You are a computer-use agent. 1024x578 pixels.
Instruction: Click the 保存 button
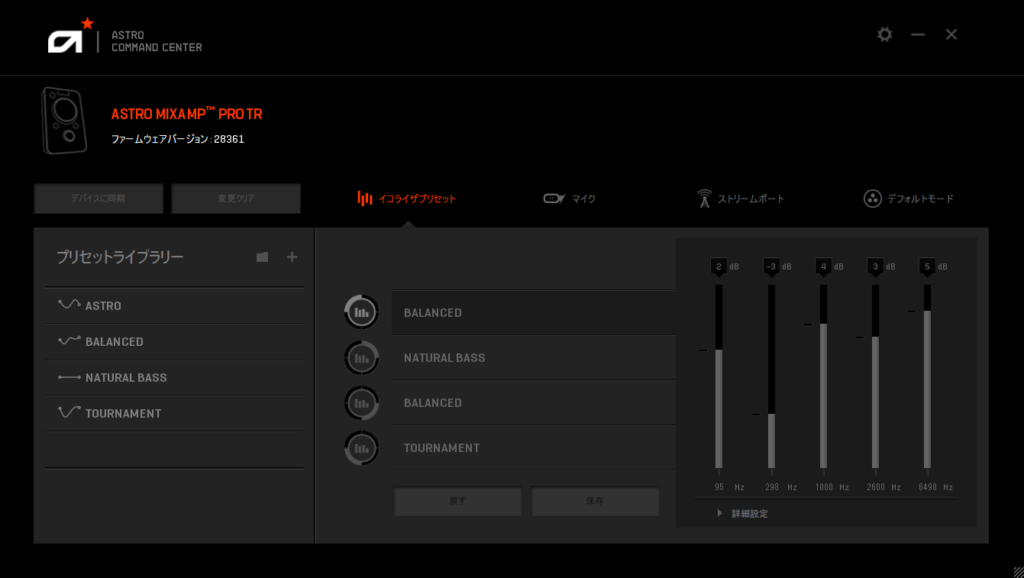[x=595, y=501]
